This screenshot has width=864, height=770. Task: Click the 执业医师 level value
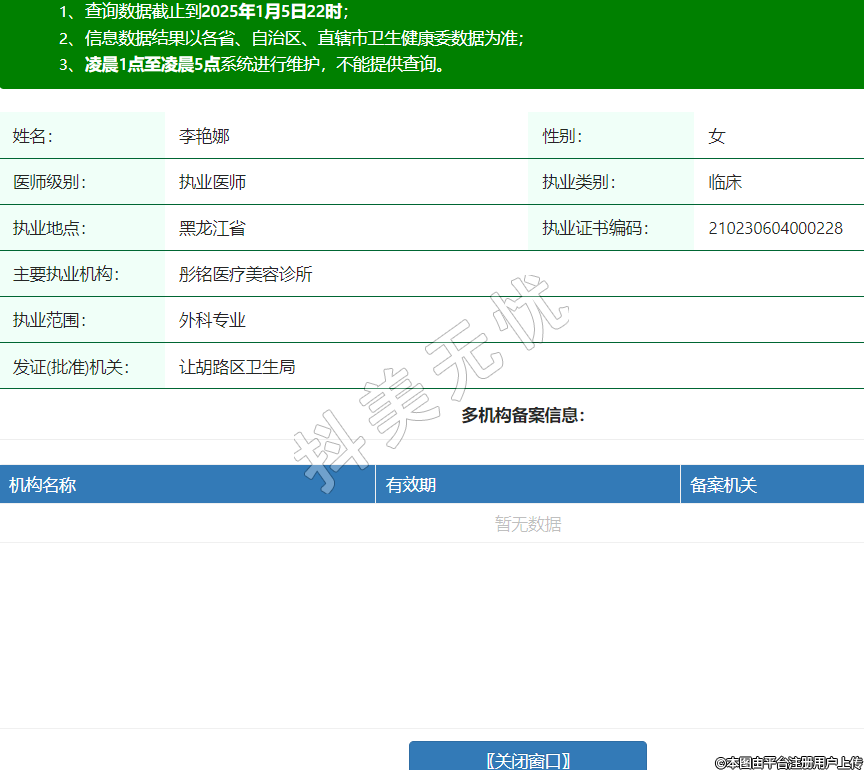coord(212,182)
